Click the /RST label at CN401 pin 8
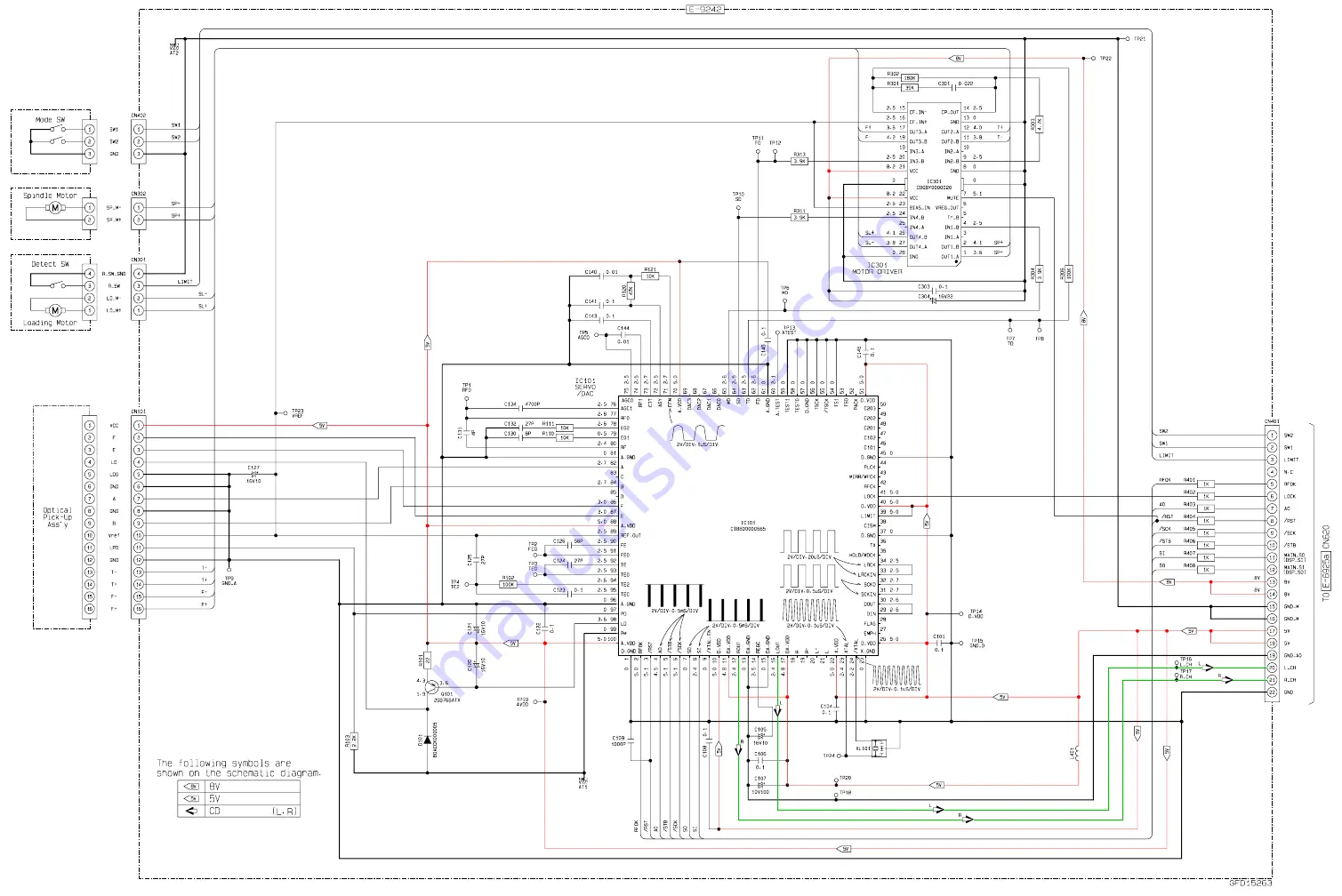Image resolution: width=1342 pixels, height=896 pixels. click(x=1290, y=522)
